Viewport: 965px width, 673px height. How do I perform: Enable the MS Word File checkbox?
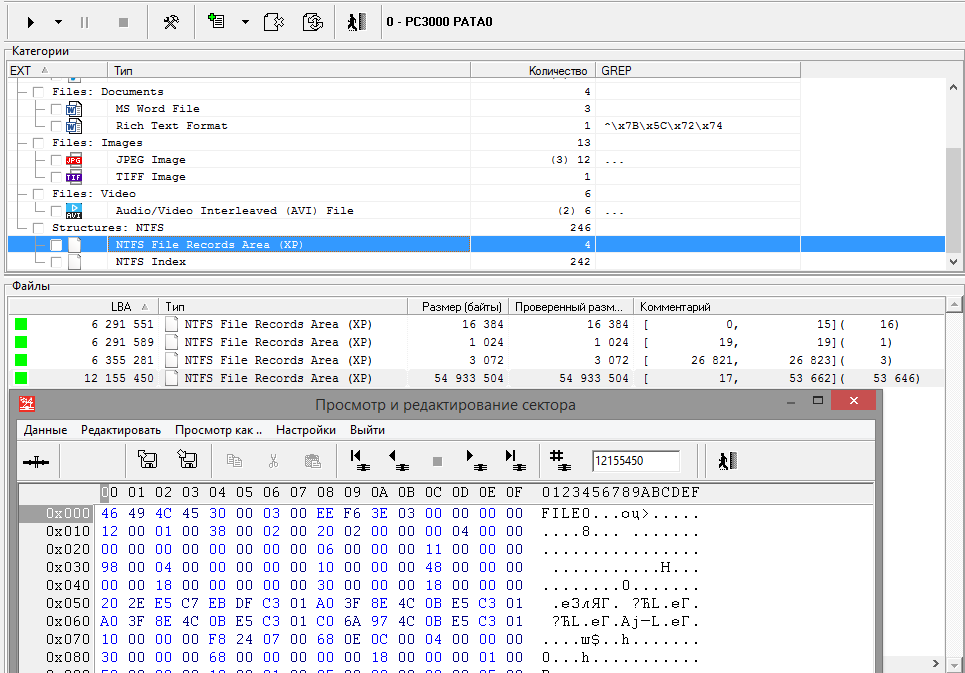[x=57, y=109]
